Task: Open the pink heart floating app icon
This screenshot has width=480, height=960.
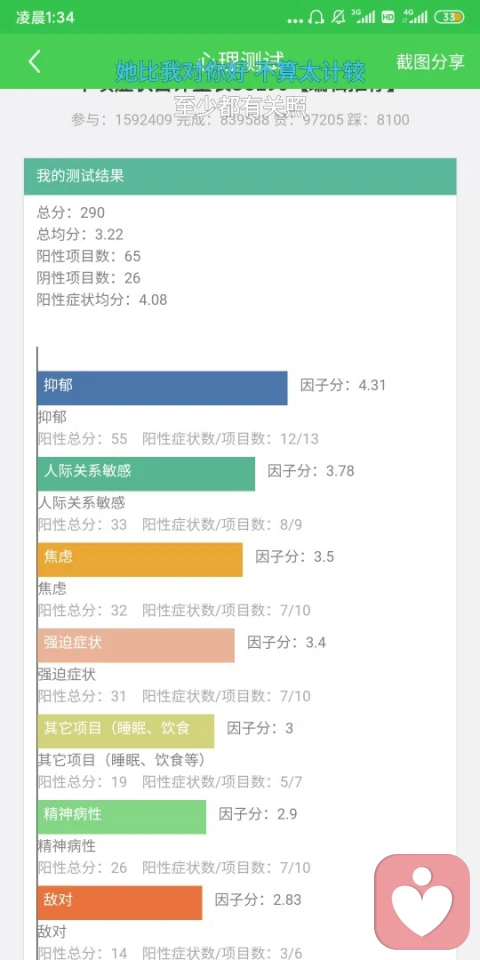Action: click(x=422, y=901)
